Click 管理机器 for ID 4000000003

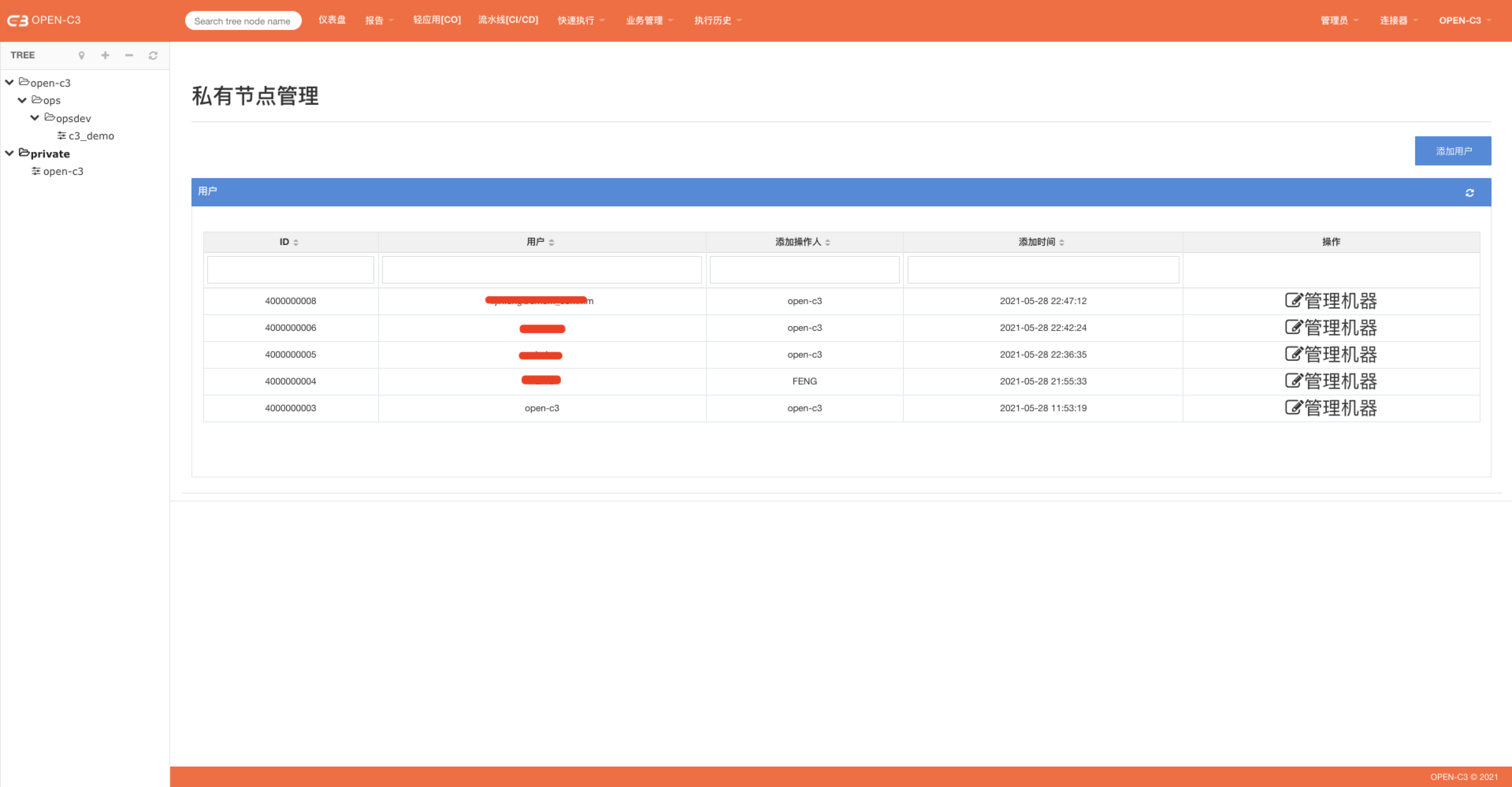1331,407
